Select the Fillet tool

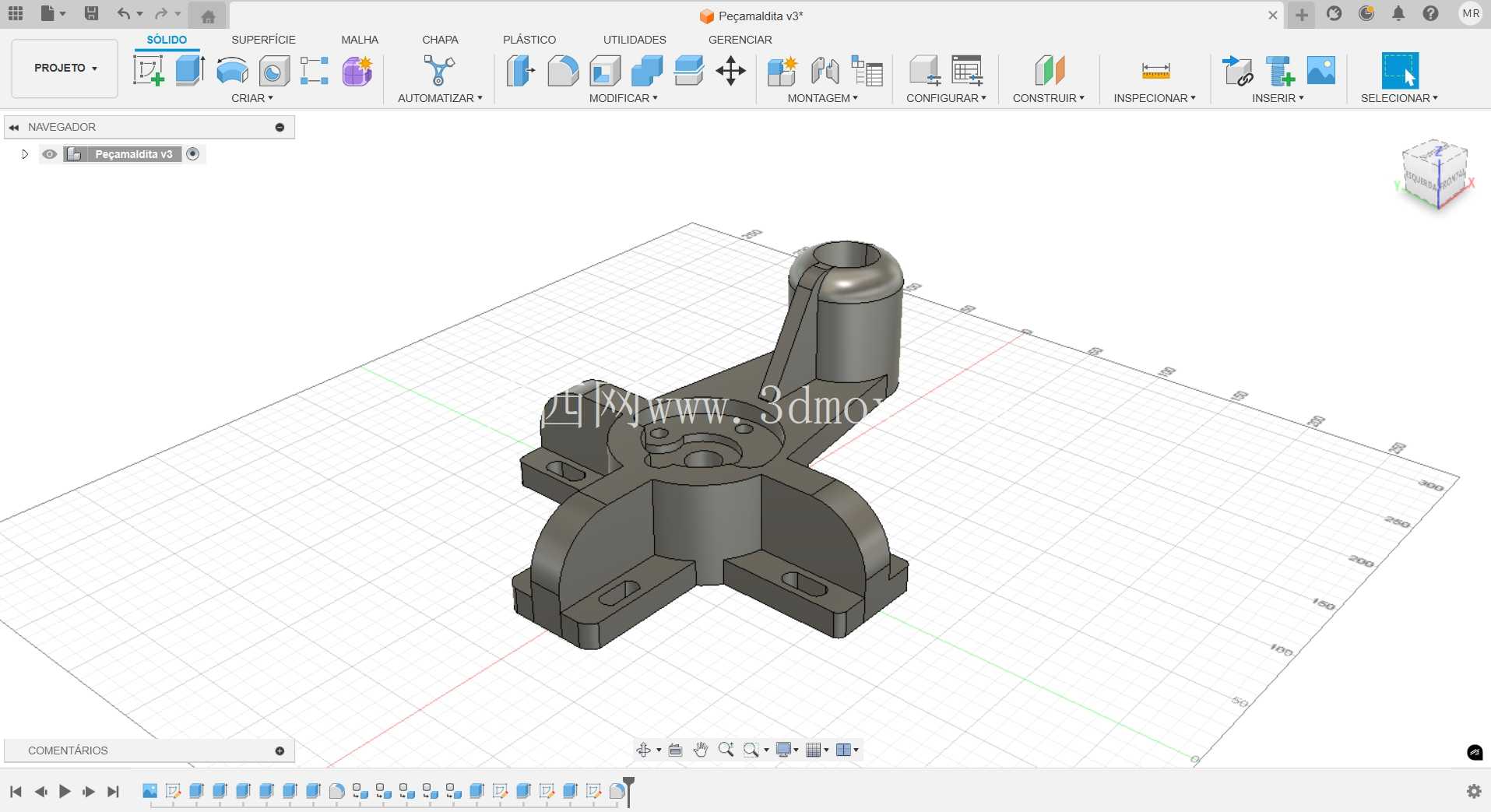pos(563,71)
